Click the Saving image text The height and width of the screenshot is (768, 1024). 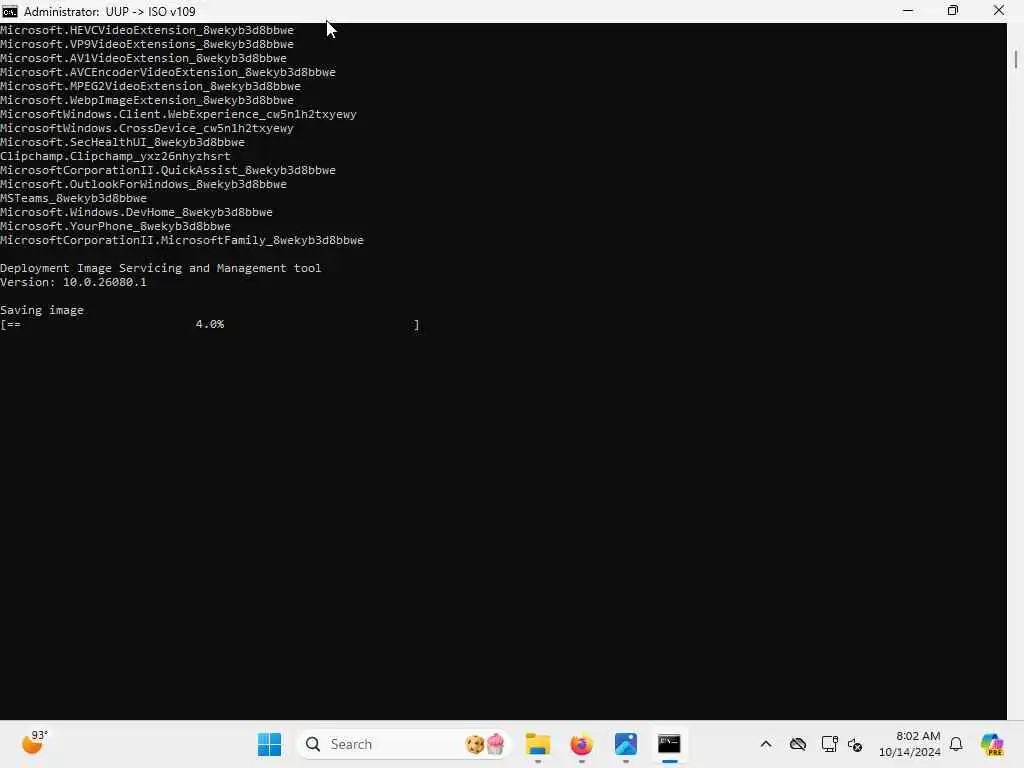click(42, 310)
